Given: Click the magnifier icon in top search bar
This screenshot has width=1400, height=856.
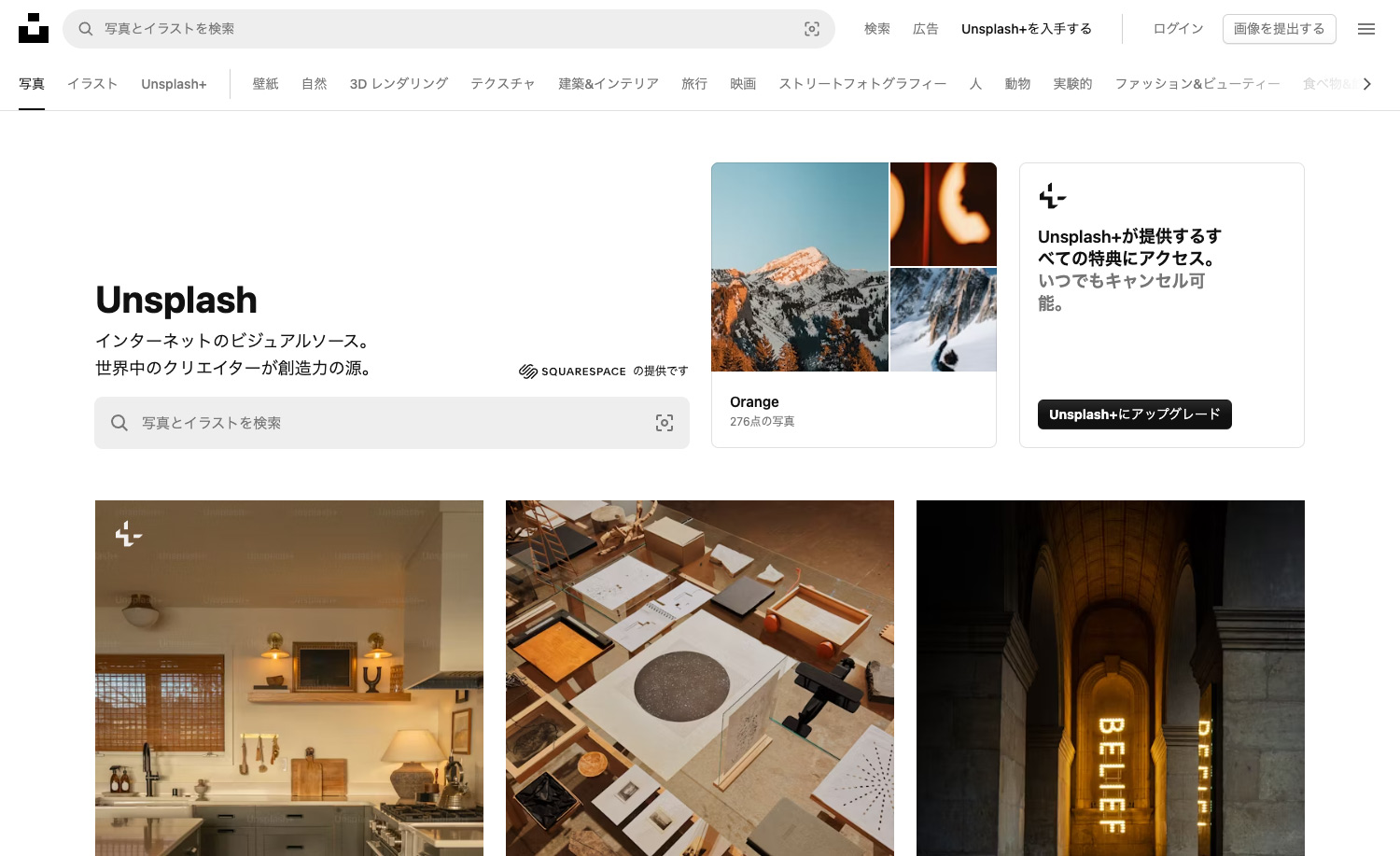Looking at the screenshot, I should (x=85, y=29).
